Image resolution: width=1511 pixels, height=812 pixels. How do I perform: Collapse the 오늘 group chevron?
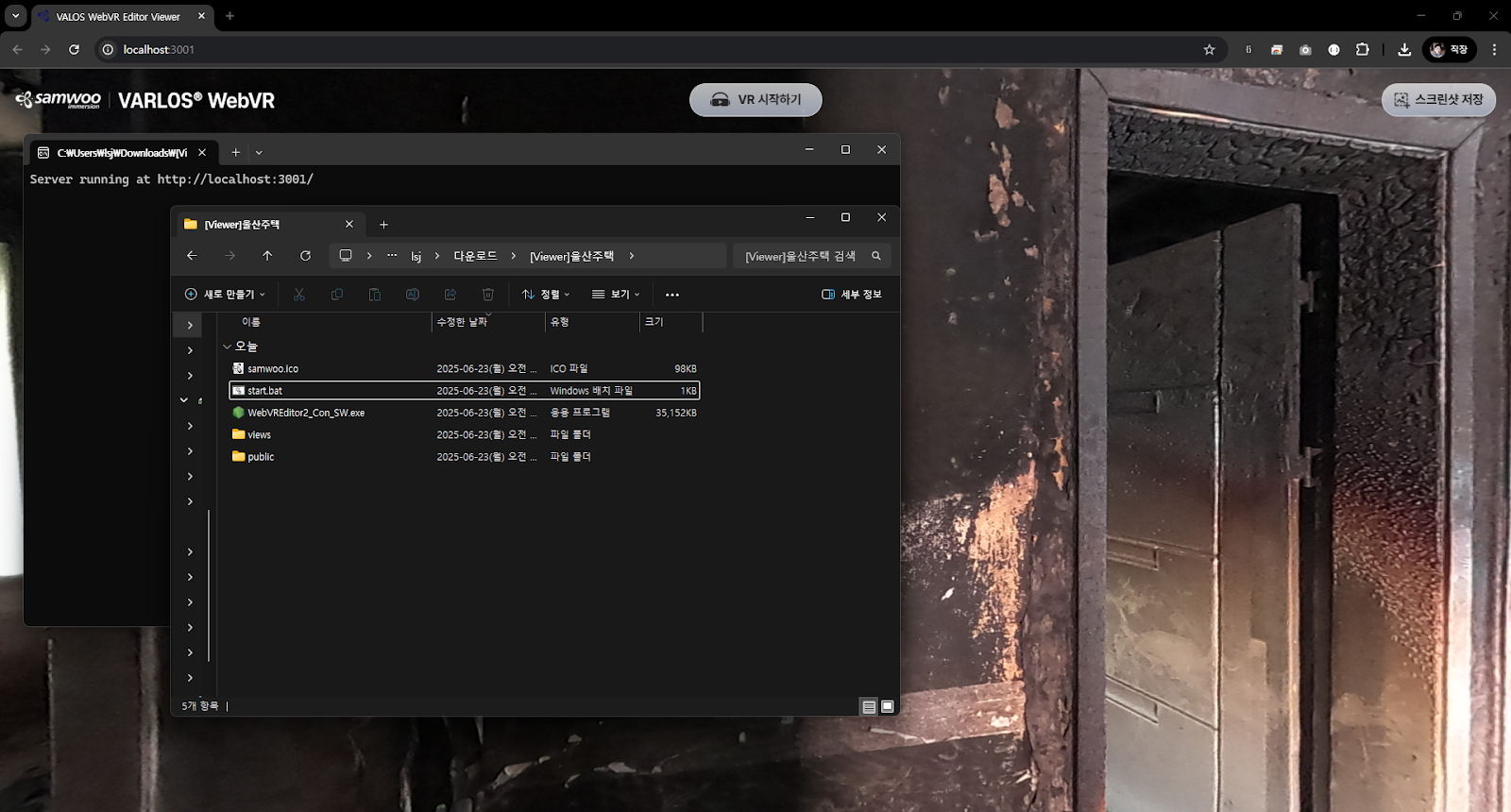tap(227, 347)
